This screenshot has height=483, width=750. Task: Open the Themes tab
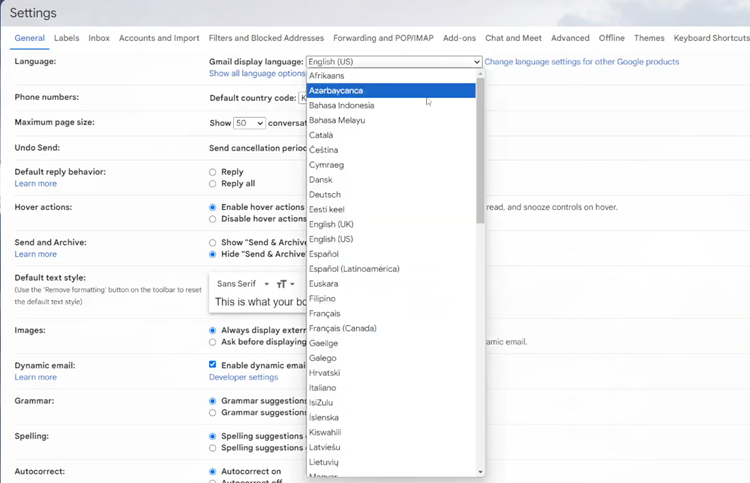coord(649,38)
